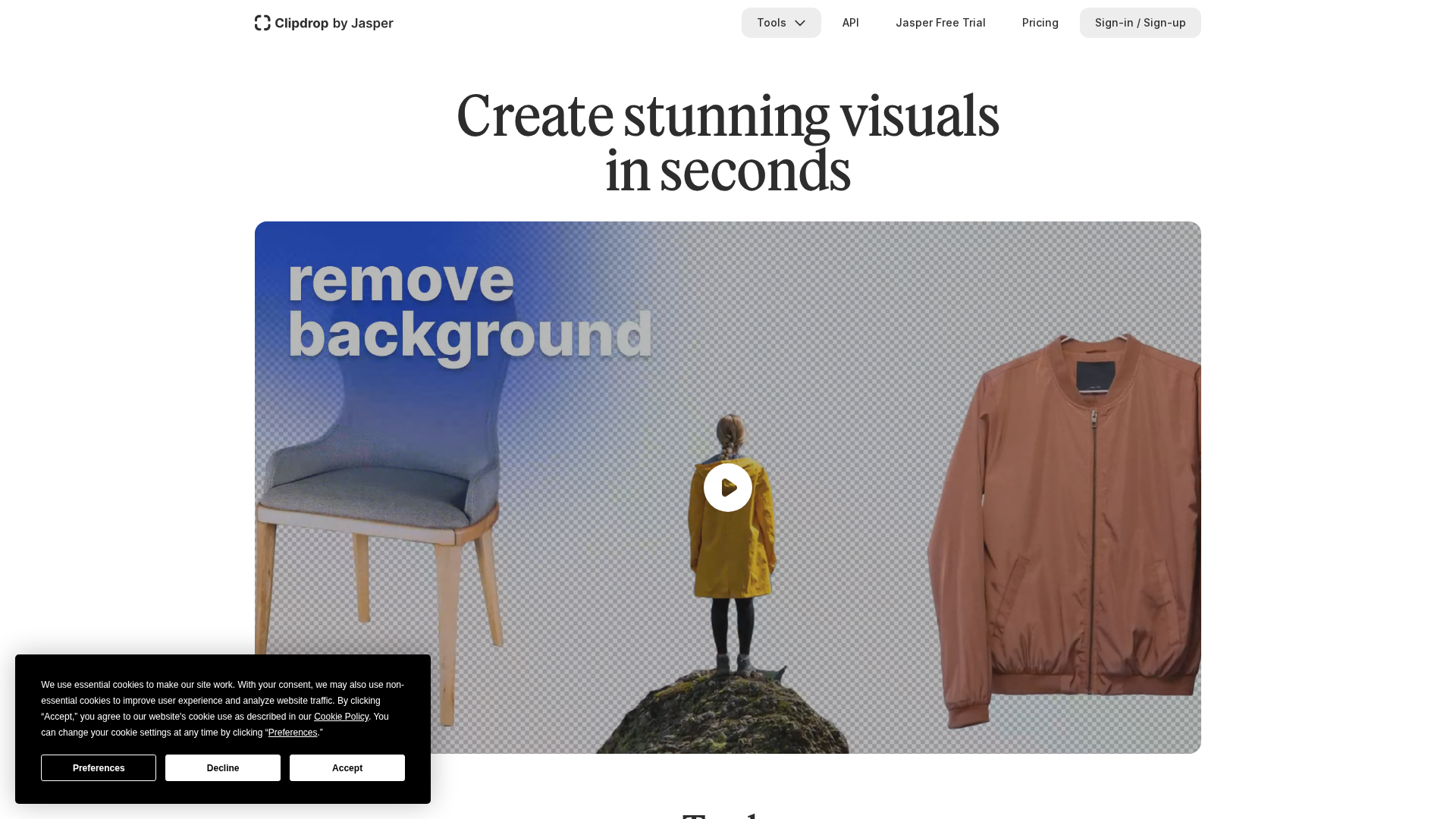The height and width of the screenshot is (819, 1456).
Task: Decline non-essential cookies
Action: 223,768
